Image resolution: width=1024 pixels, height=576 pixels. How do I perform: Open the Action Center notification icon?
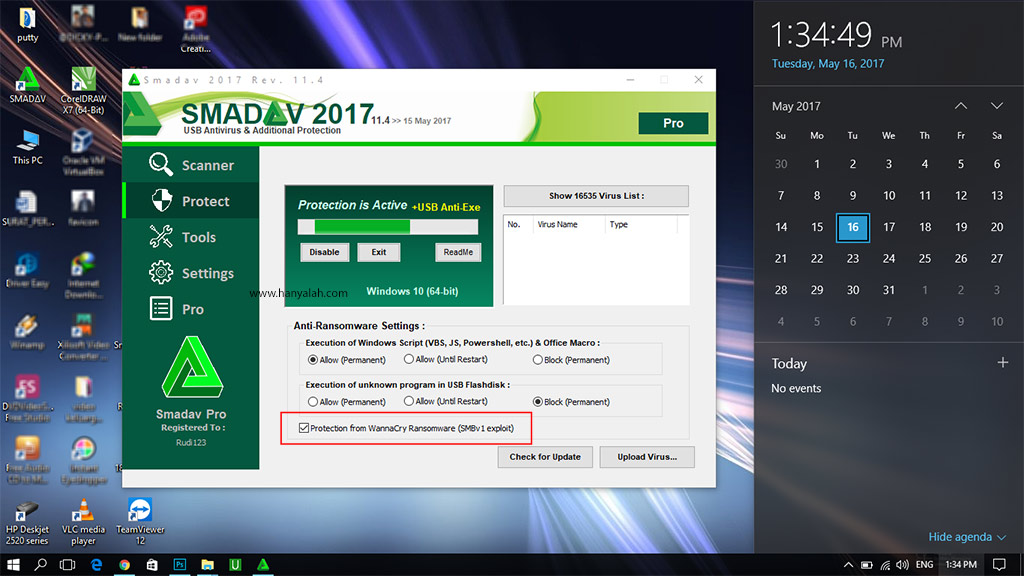click(x=999, y=565)
